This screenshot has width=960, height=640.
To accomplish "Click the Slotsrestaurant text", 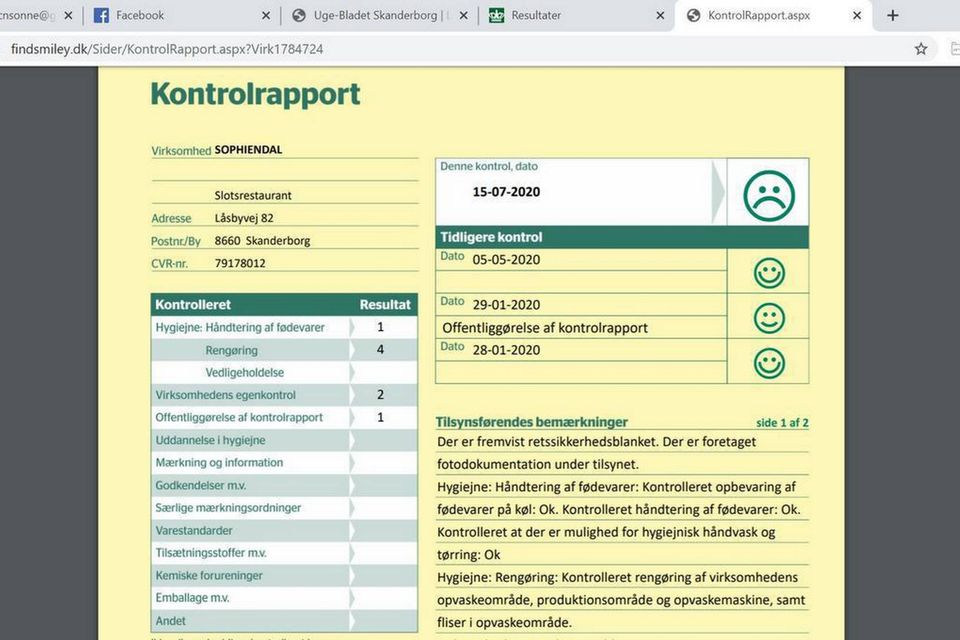I will tap(253, 195).
